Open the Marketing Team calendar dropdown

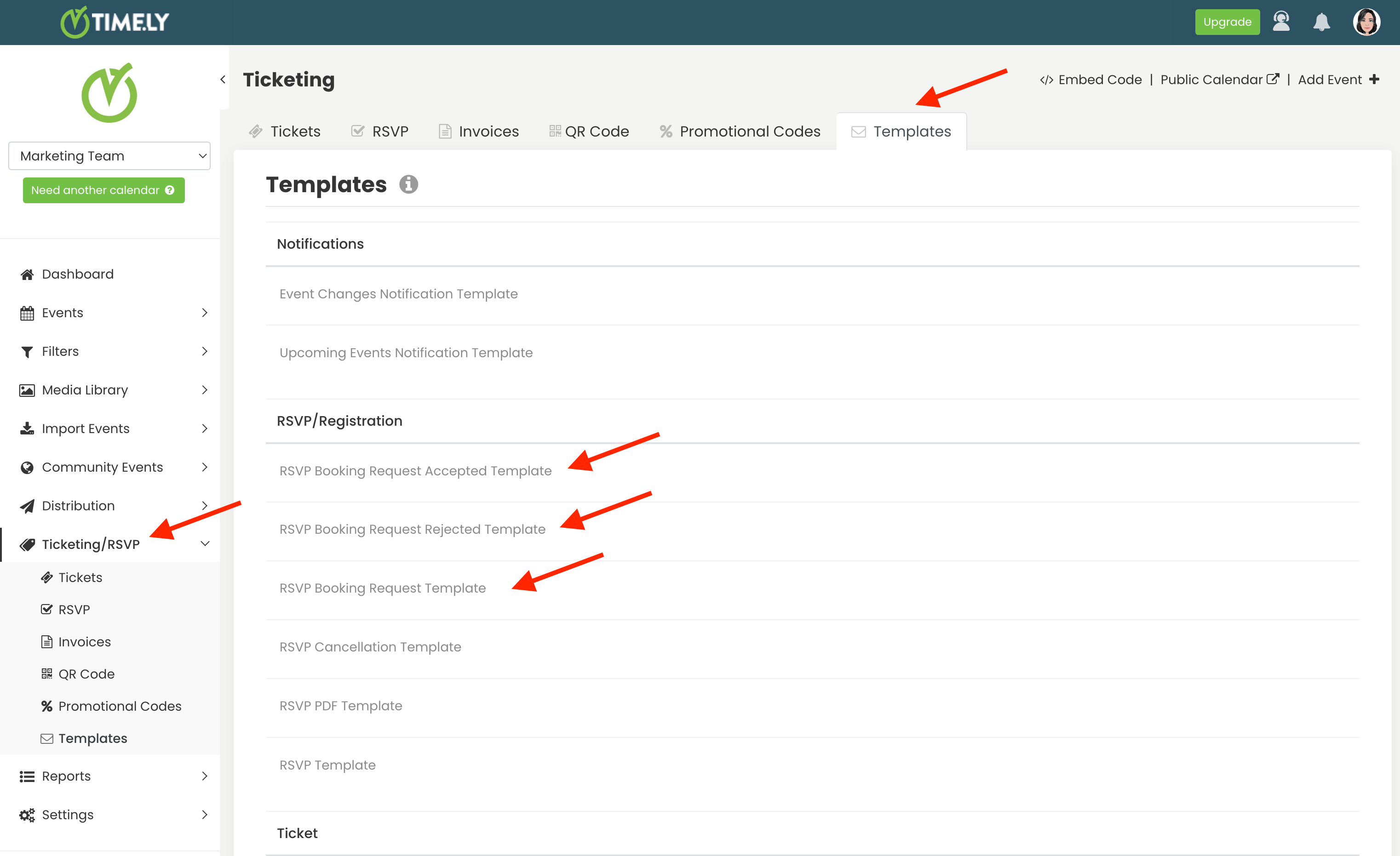pyautogui.click(x=109, y=156)
